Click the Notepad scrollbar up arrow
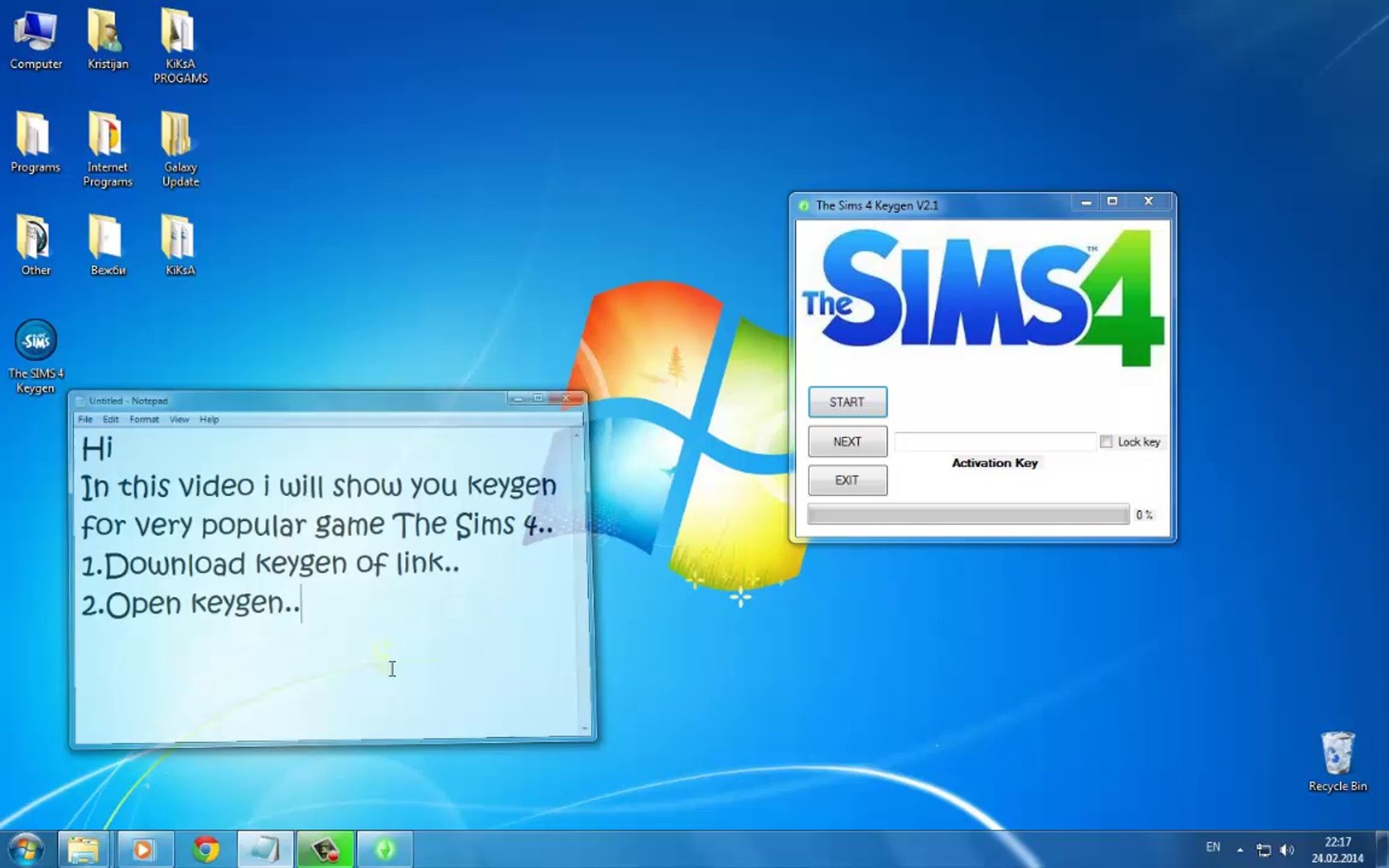The height and width of the screenshot is (868, 1389). click(x=576, y=435)
